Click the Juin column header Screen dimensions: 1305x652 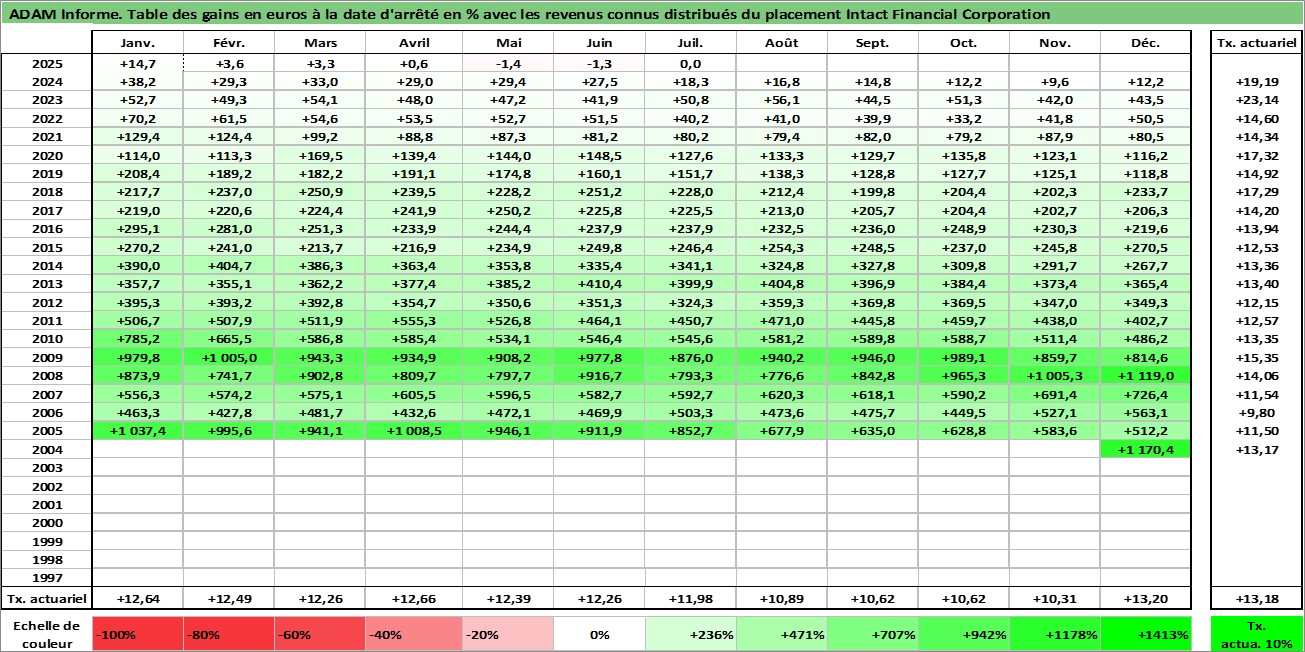pyautogui.click(x=599, y=43)
